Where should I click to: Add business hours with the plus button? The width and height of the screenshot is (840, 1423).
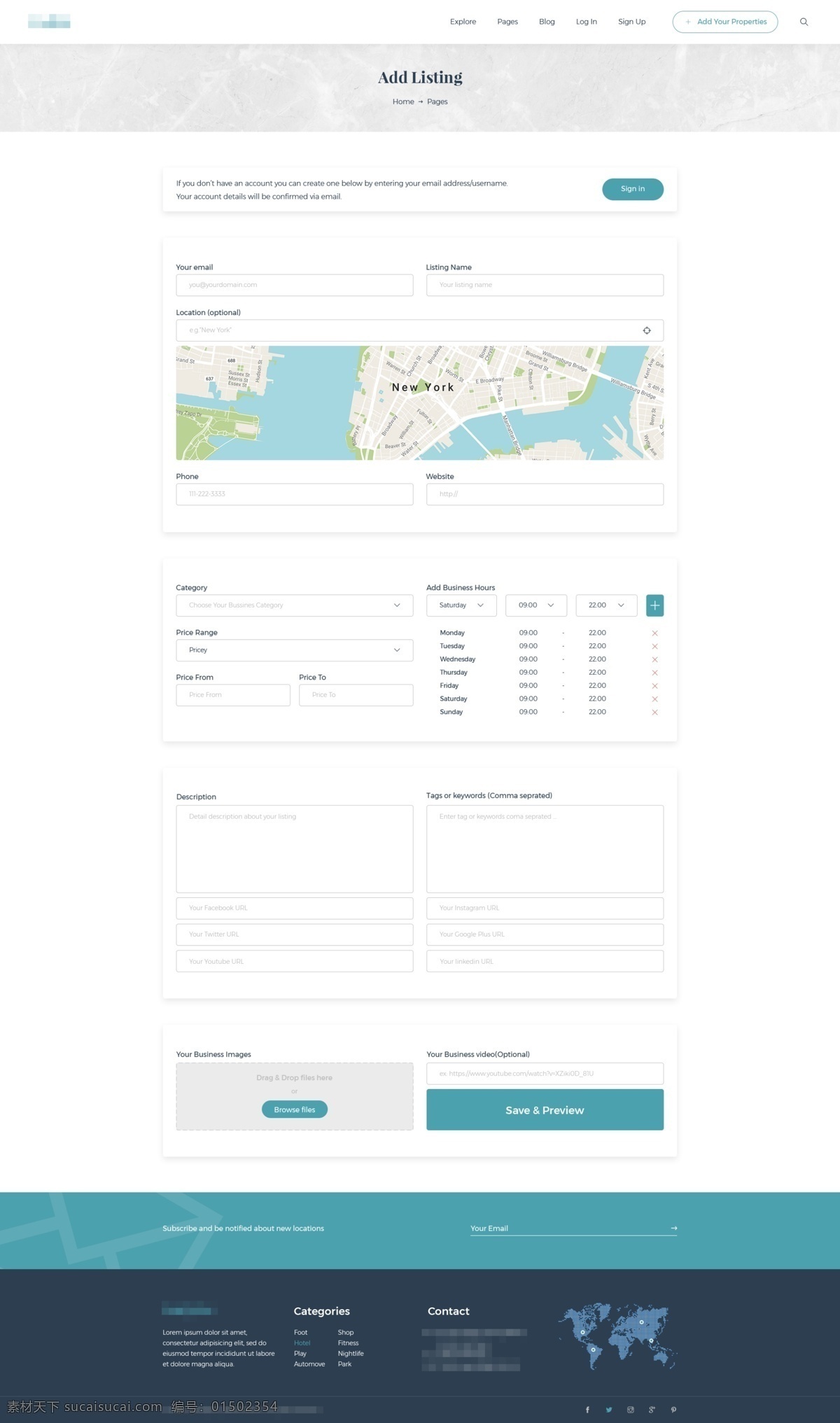click(654, 605)
